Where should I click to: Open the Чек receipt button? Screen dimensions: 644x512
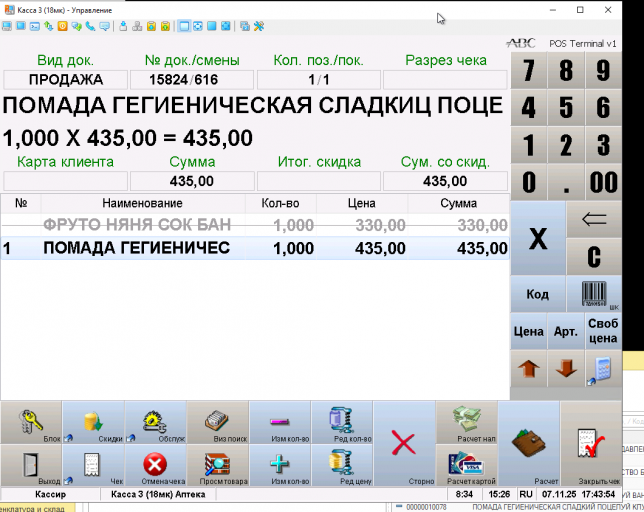coord(94,465)
